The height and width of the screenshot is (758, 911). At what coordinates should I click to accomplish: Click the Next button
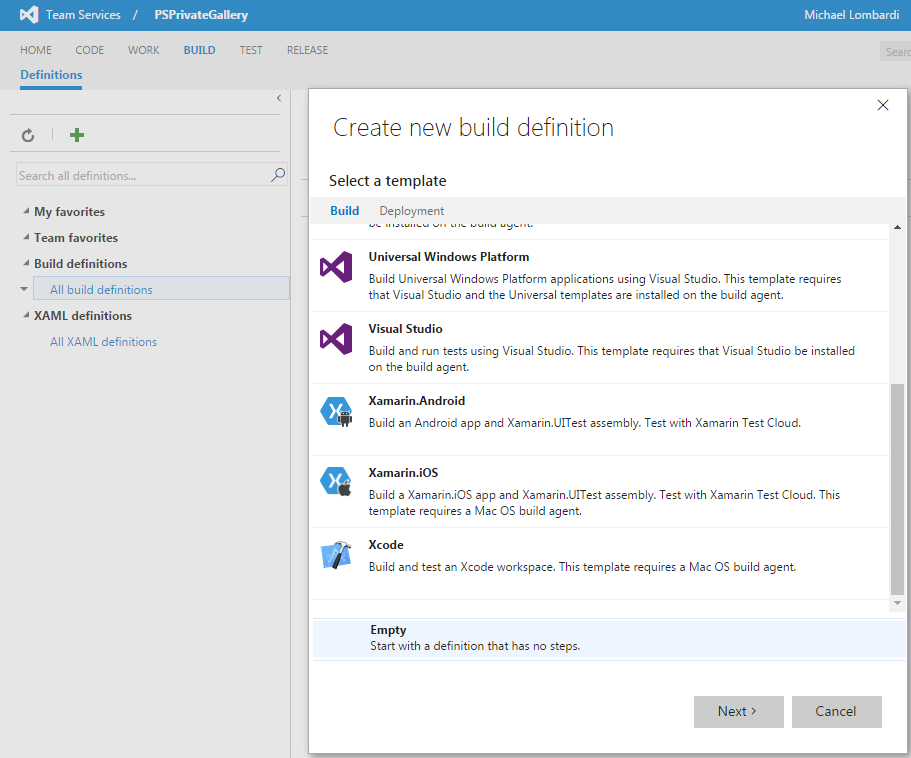[738, 712]
